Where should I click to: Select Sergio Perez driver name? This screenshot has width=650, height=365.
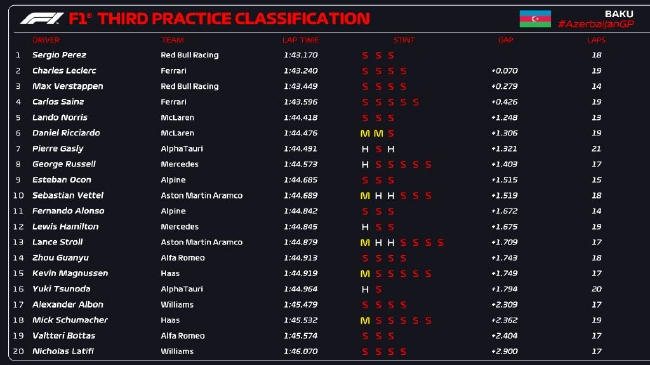(59, 55)
